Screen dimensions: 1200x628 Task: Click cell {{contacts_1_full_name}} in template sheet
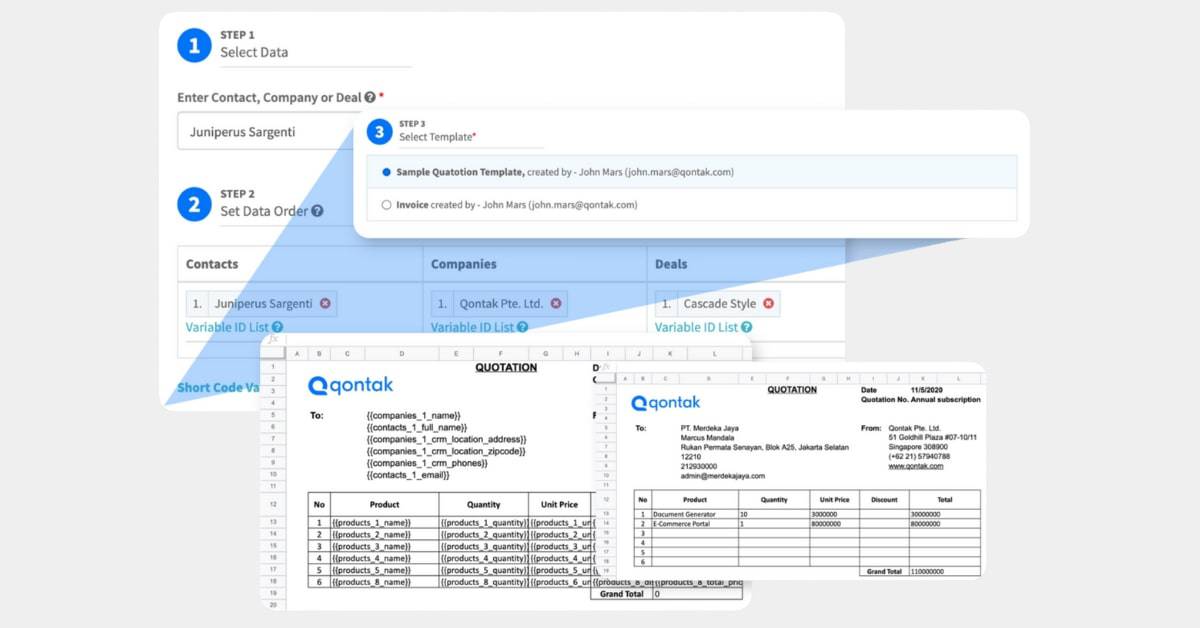[x=416, y=427]
